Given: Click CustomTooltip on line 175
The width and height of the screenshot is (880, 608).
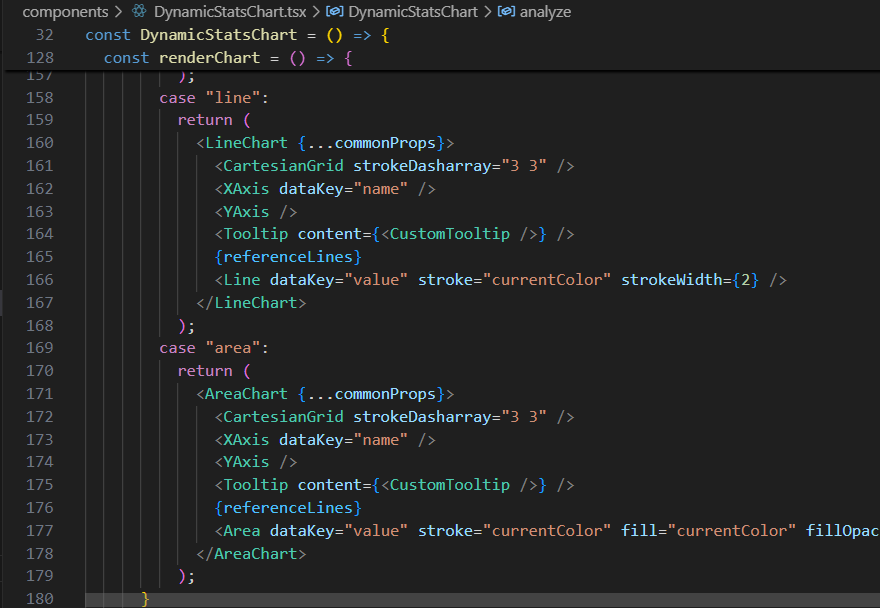Looking at the screenshot, I should click(450, 485).
